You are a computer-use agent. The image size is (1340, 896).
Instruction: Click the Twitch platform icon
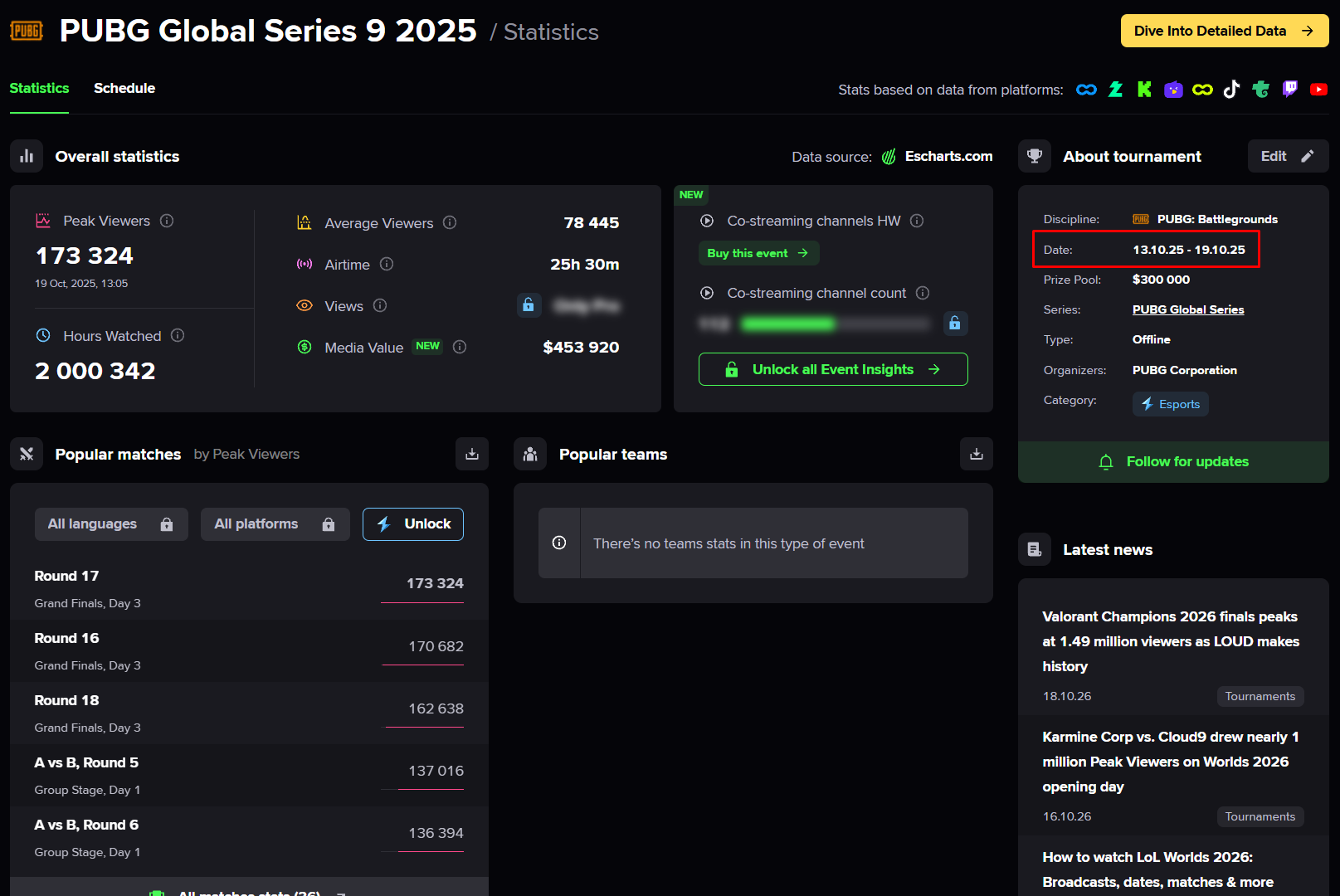1289,90
